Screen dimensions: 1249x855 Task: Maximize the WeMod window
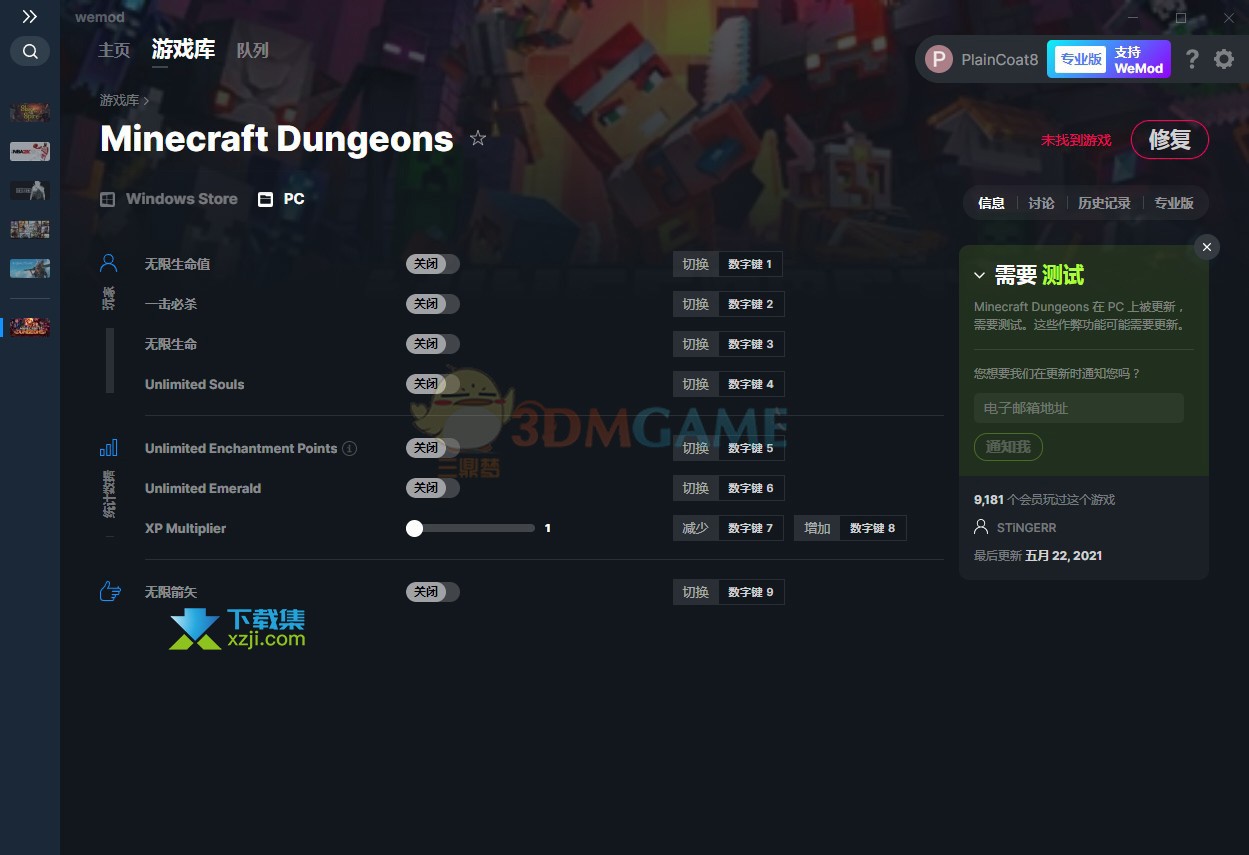click(1181, 17)
